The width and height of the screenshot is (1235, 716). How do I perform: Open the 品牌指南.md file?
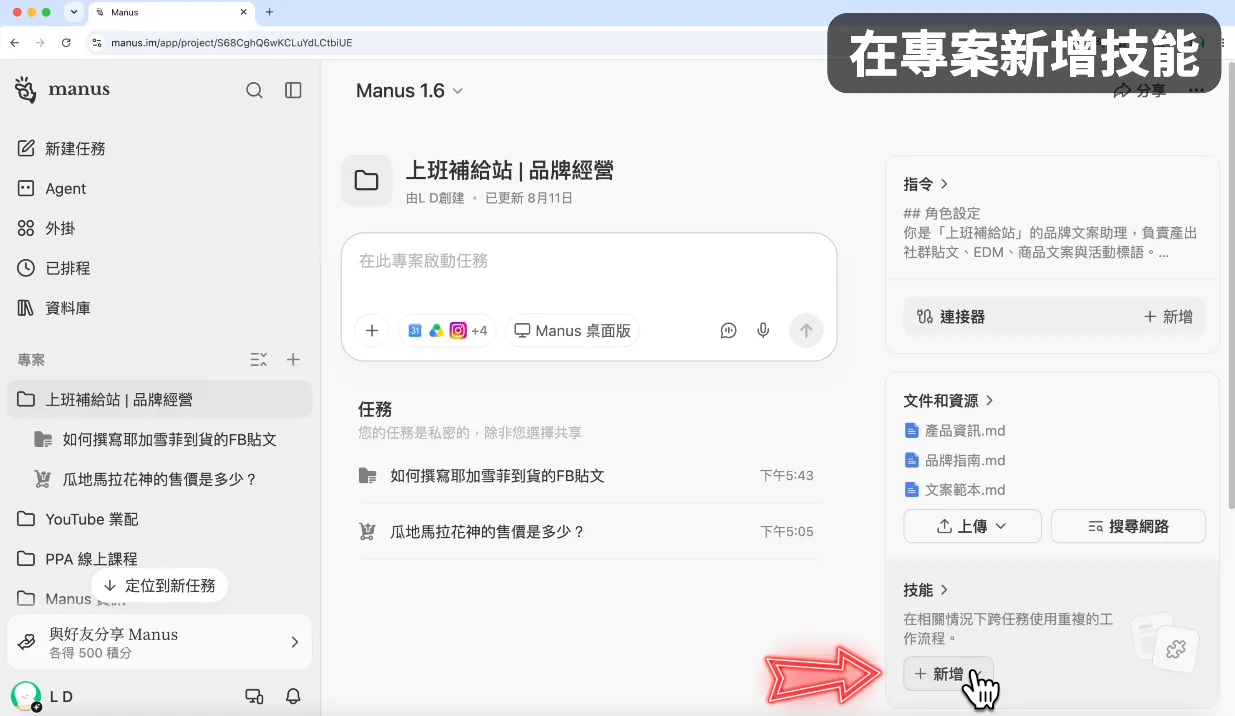coord(955,461)
